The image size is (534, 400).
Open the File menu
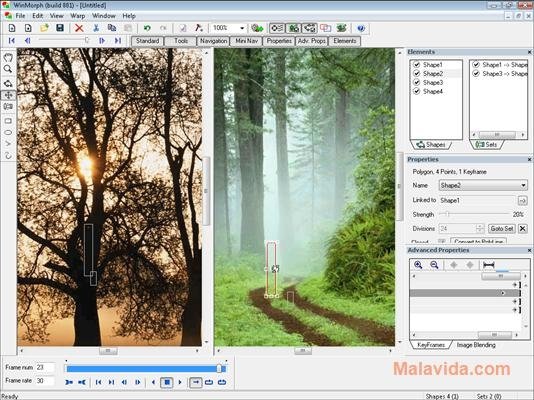pos(20,16)
